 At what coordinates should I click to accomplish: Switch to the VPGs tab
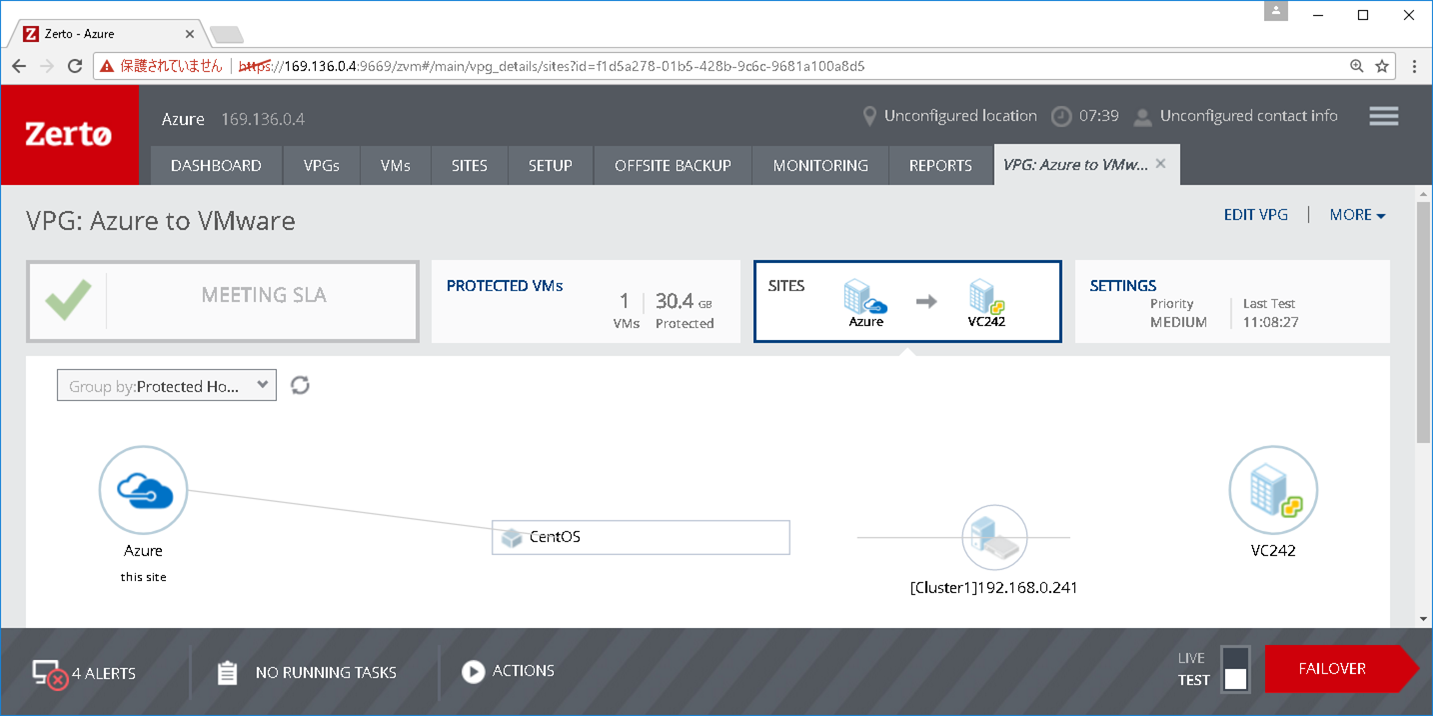[x=321, y=166]
